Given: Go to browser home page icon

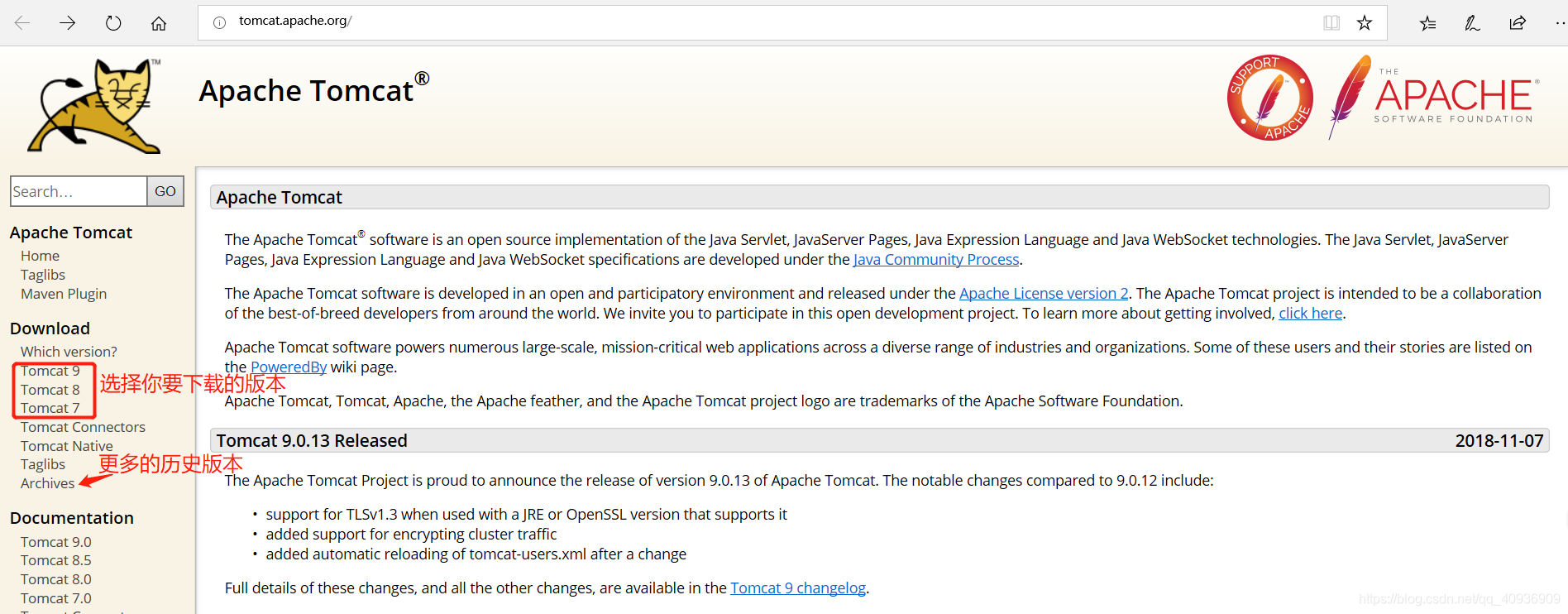Looking at the screenshot, I should click(159, 23).
